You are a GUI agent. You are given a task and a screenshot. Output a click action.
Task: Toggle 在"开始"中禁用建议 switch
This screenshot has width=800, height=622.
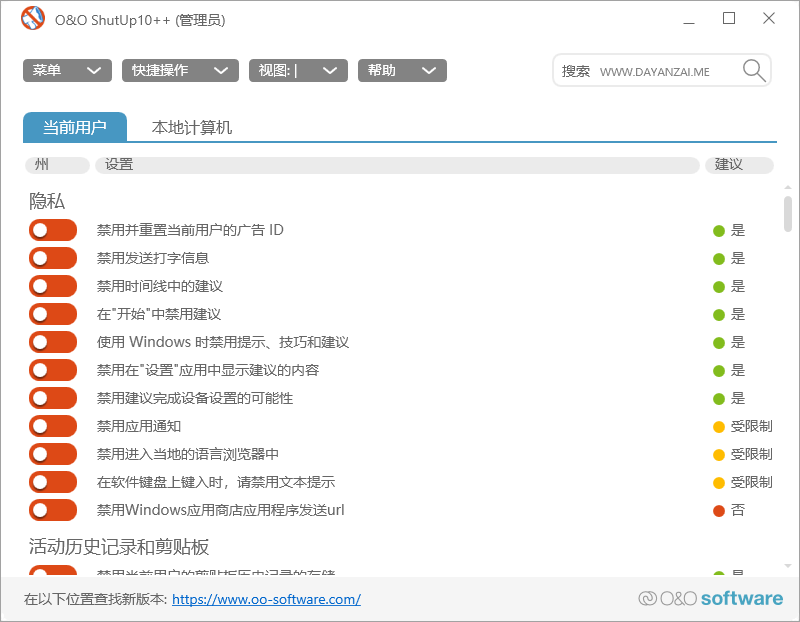(x=53, y=314)
